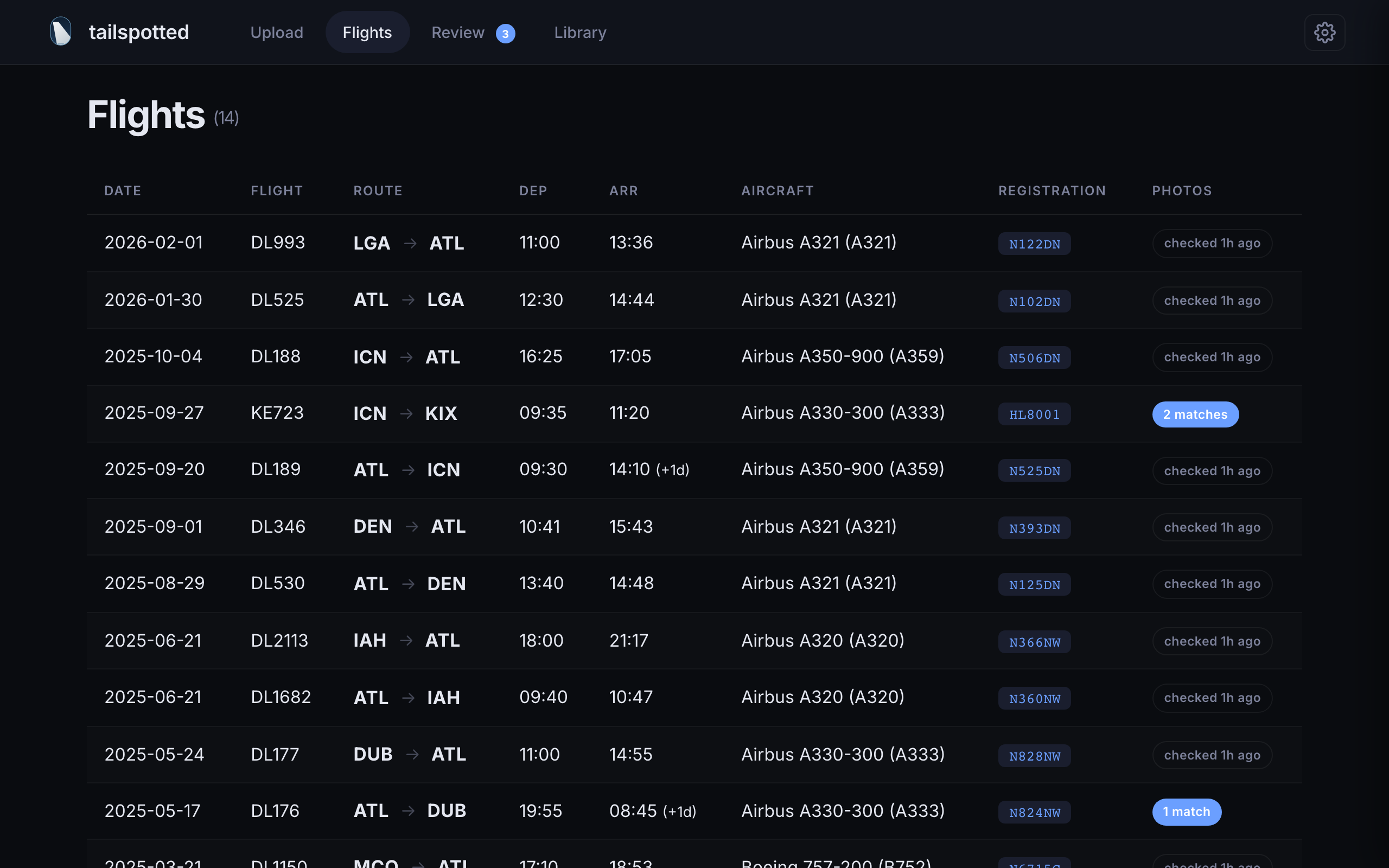Sort by the REGISTRATION column header
The width and height of the screenshot is (1389, 868).
[x=1052, y=190]
